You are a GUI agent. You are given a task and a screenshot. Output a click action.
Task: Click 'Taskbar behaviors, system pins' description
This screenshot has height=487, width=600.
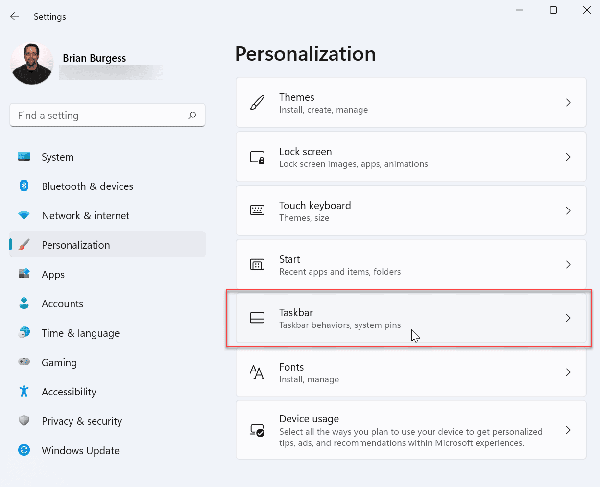[340, 325]
